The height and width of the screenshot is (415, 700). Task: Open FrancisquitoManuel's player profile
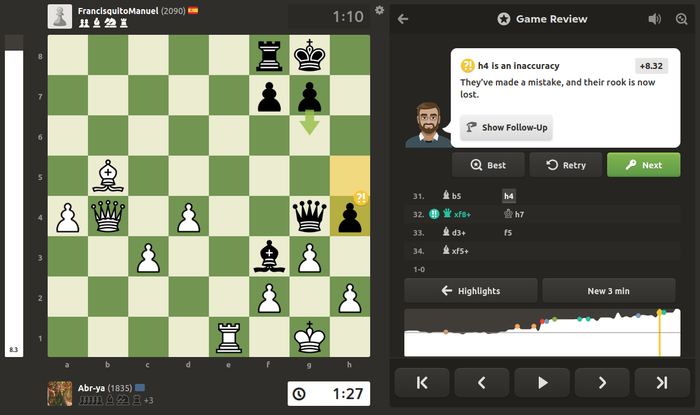coord(115,10)
